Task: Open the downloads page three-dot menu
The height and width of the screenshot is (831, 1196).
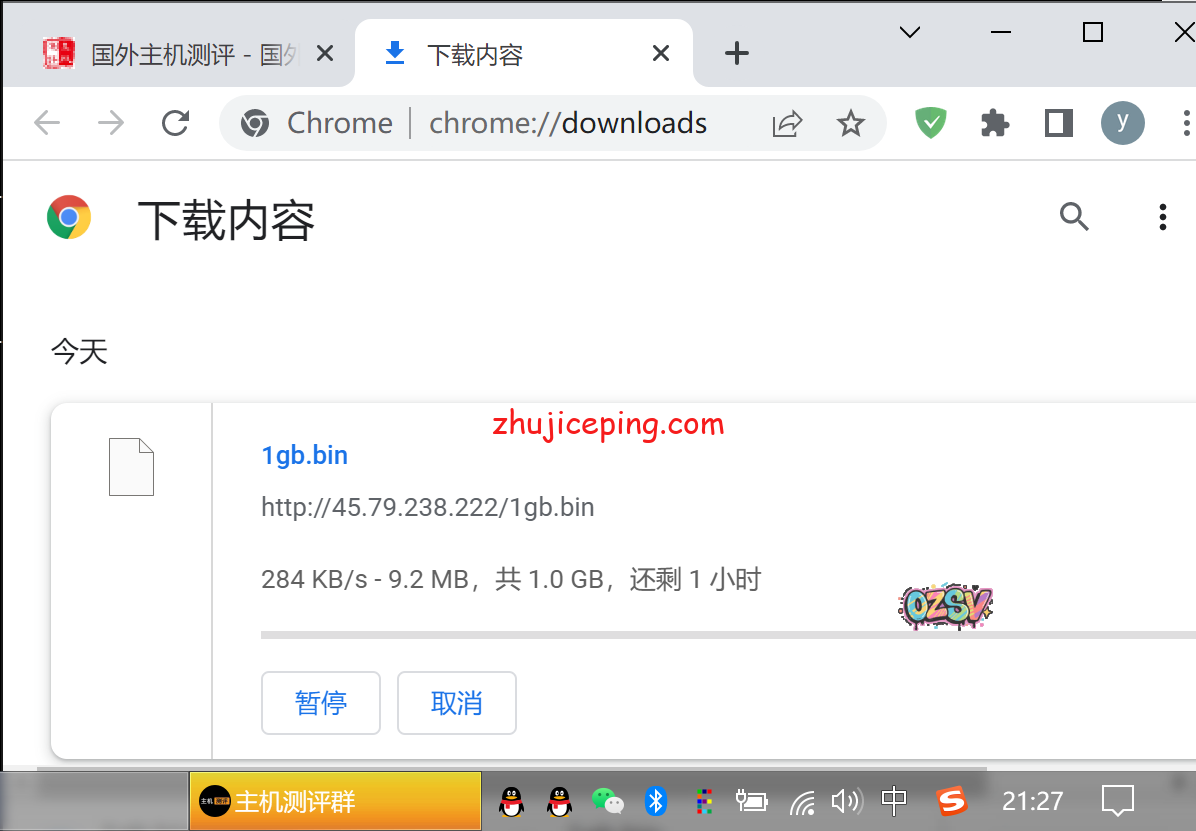Action: click(1162, 216)
